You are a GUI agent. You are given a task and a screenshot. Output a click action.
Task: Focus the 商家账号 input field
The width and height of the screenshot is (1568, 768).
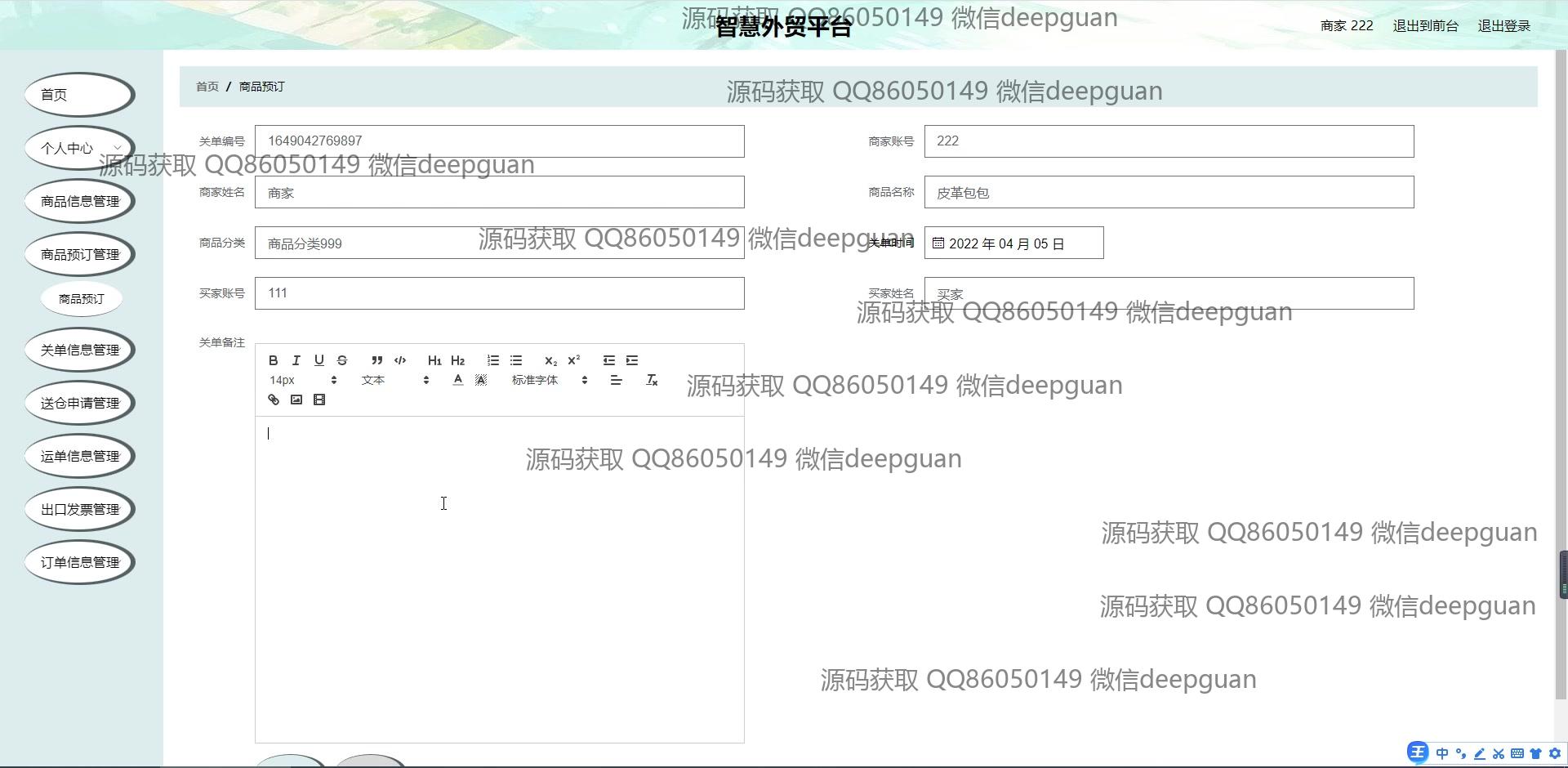point(1169,141)
